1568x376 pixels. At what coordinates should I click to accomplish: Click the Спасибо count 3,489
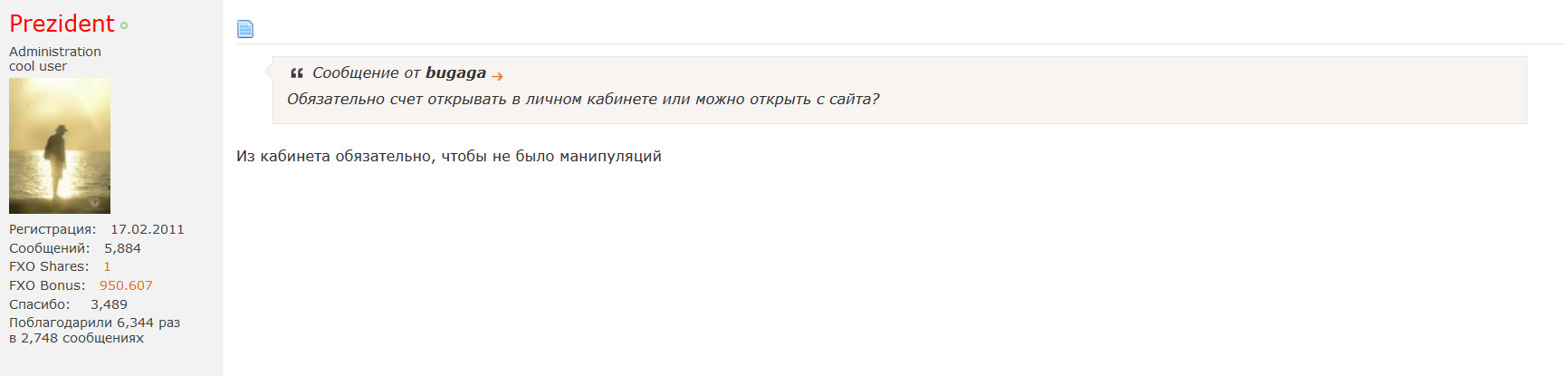(109, 304)
